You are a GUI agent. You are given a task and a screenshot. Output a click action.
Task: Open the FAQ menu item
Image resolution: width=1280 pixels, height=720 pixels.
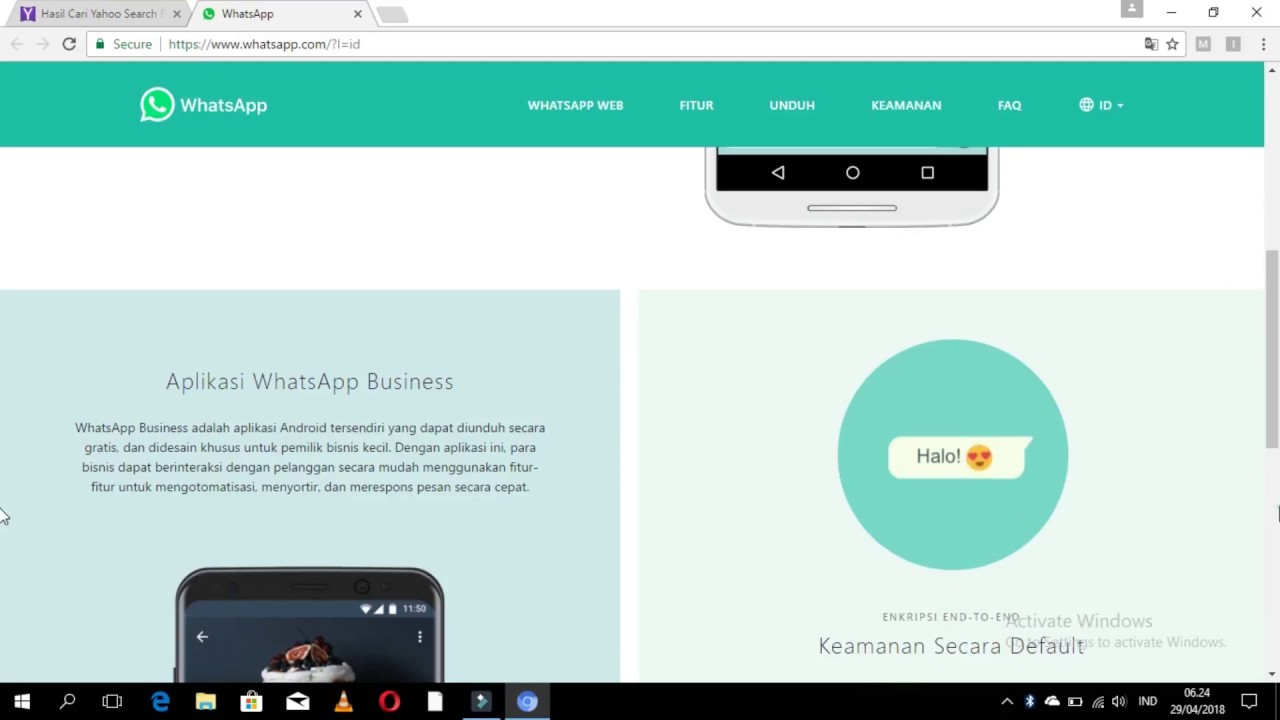tap(1009, 105)
